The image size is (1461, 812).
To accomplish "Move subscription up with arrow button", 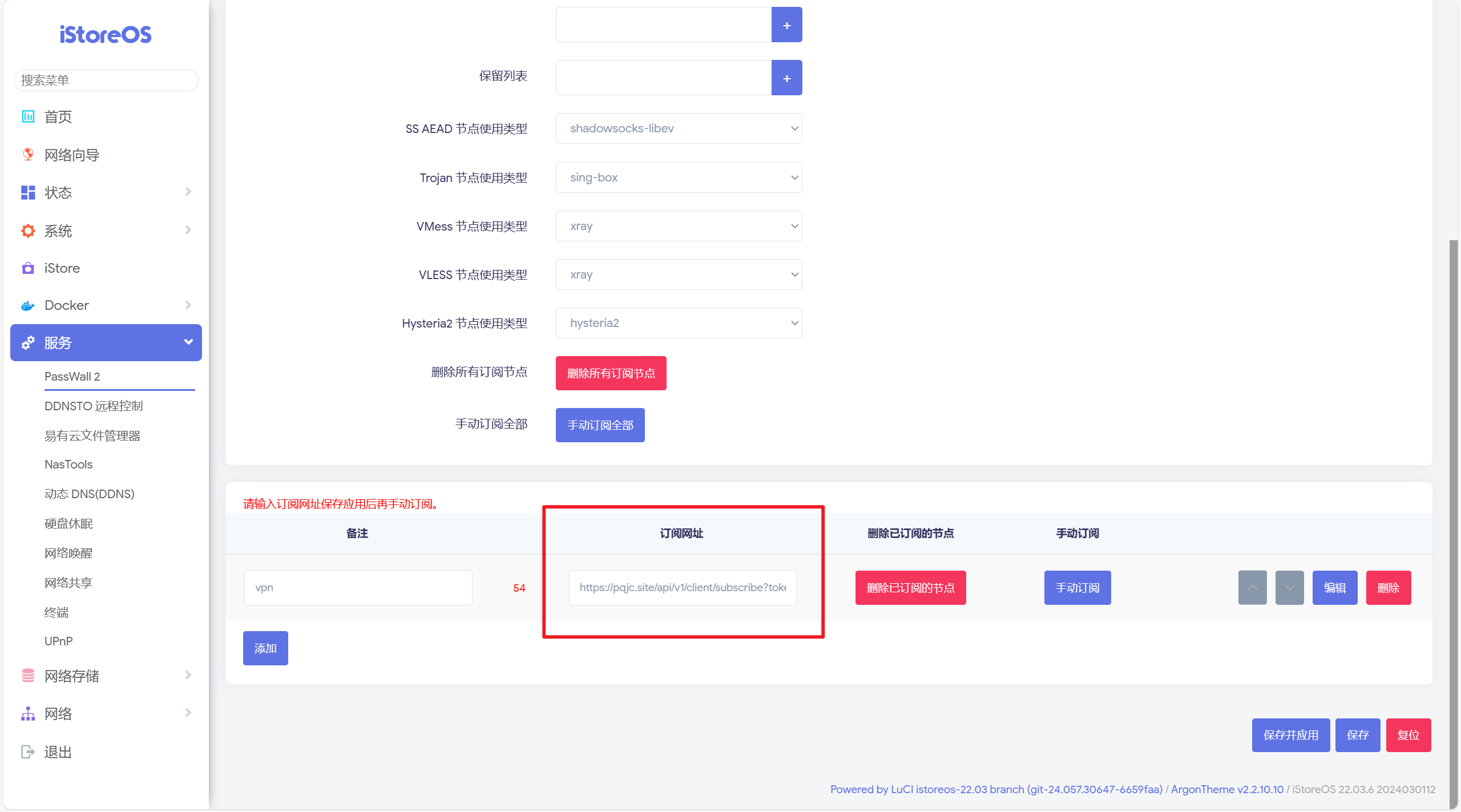I will click(1252, 587).
